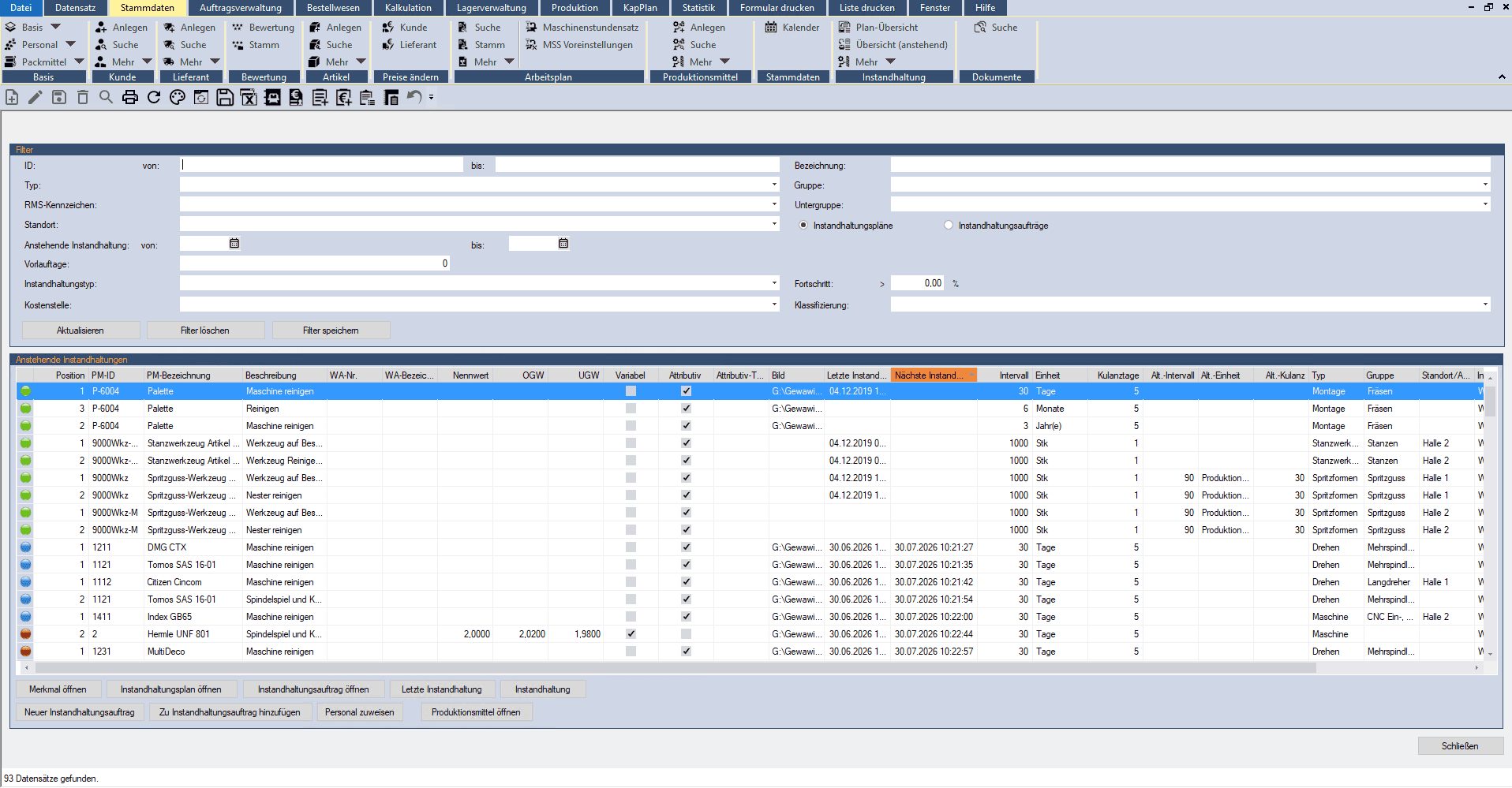Image resolution: width=1512 pixels, height=788 pixels.
Task: Toggle Variabel checkbox in MultiDeco row
Action: (631, 652)
